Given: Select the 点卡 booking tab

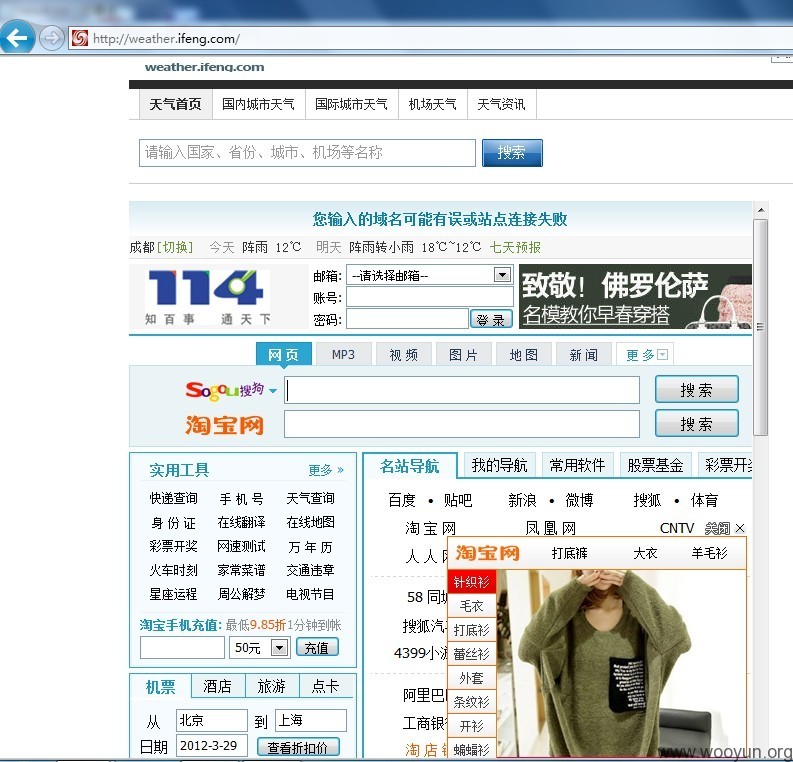Looking at the screenshot, I should click(325, 686).
